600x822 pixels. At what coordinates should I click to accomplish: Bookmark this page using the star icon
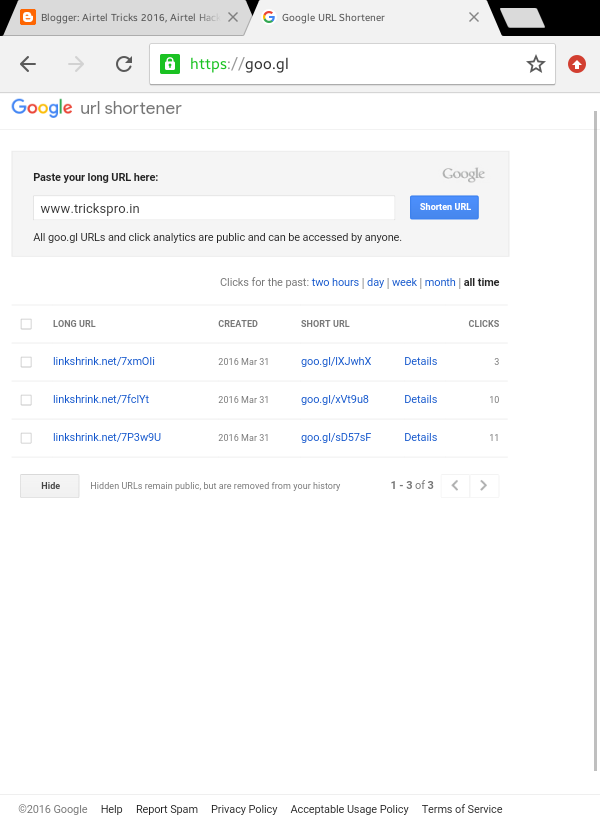tap(535, 63)
